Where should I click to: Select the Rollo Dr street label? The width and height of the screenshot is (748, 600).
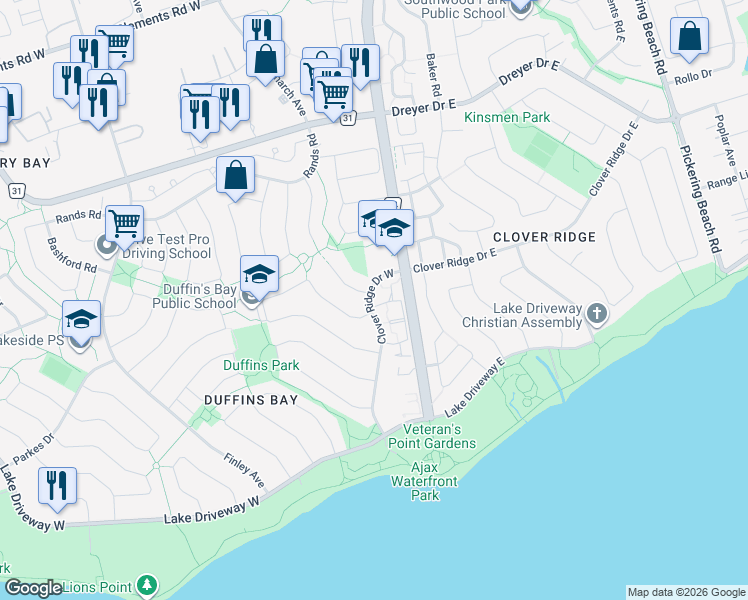point(693,77)
